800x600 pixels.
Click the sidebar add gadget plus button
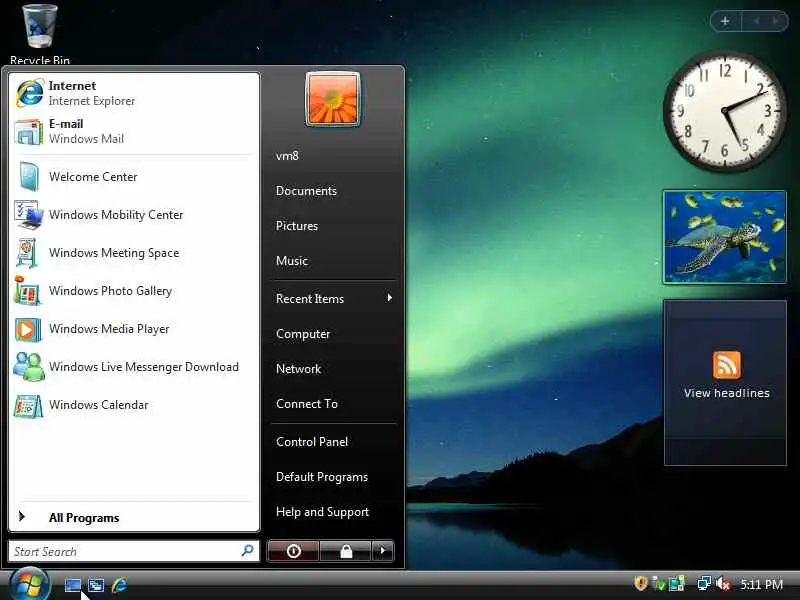[x=725, y=21]
